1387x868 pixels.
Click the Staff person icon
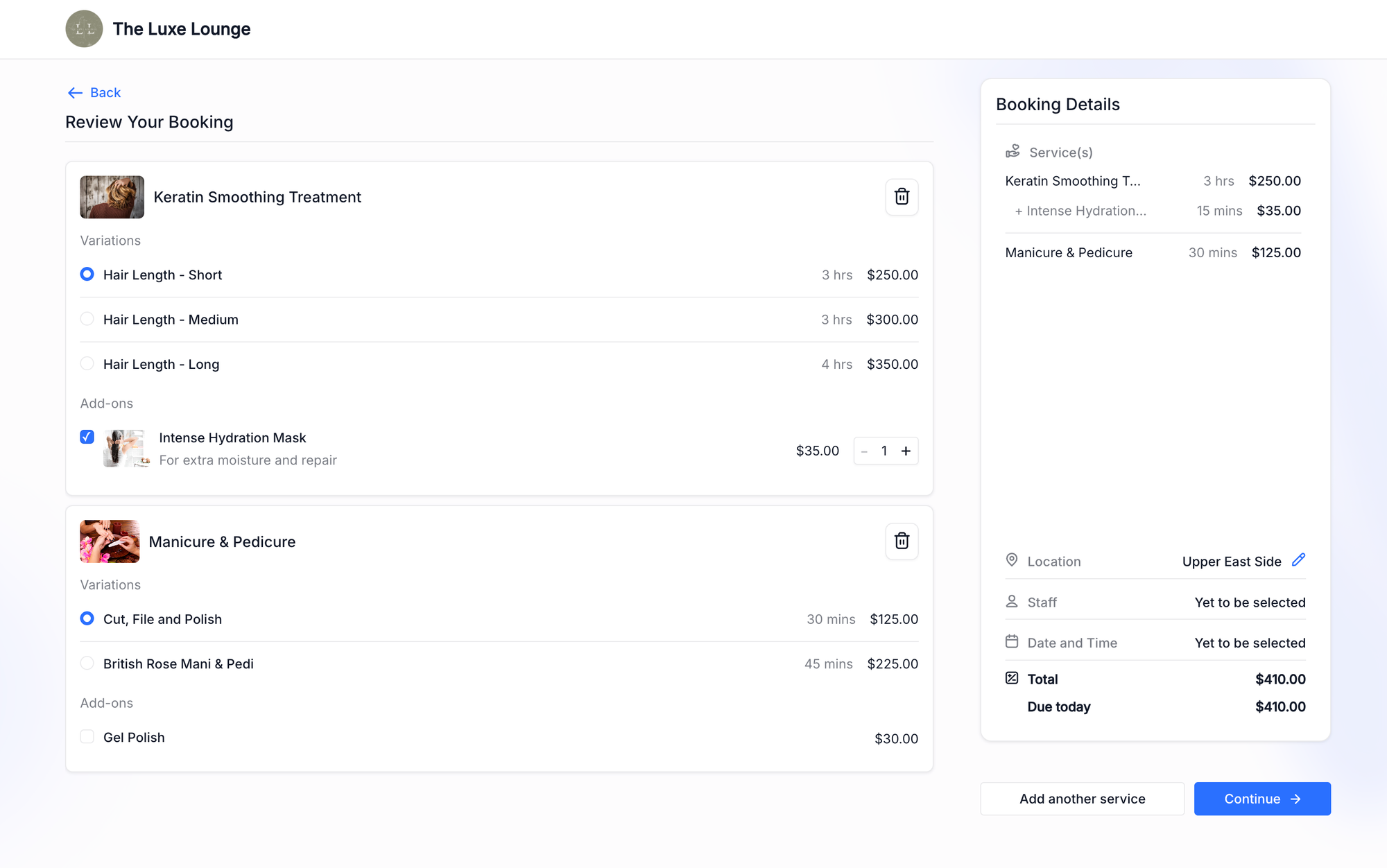coord(1012,602)
